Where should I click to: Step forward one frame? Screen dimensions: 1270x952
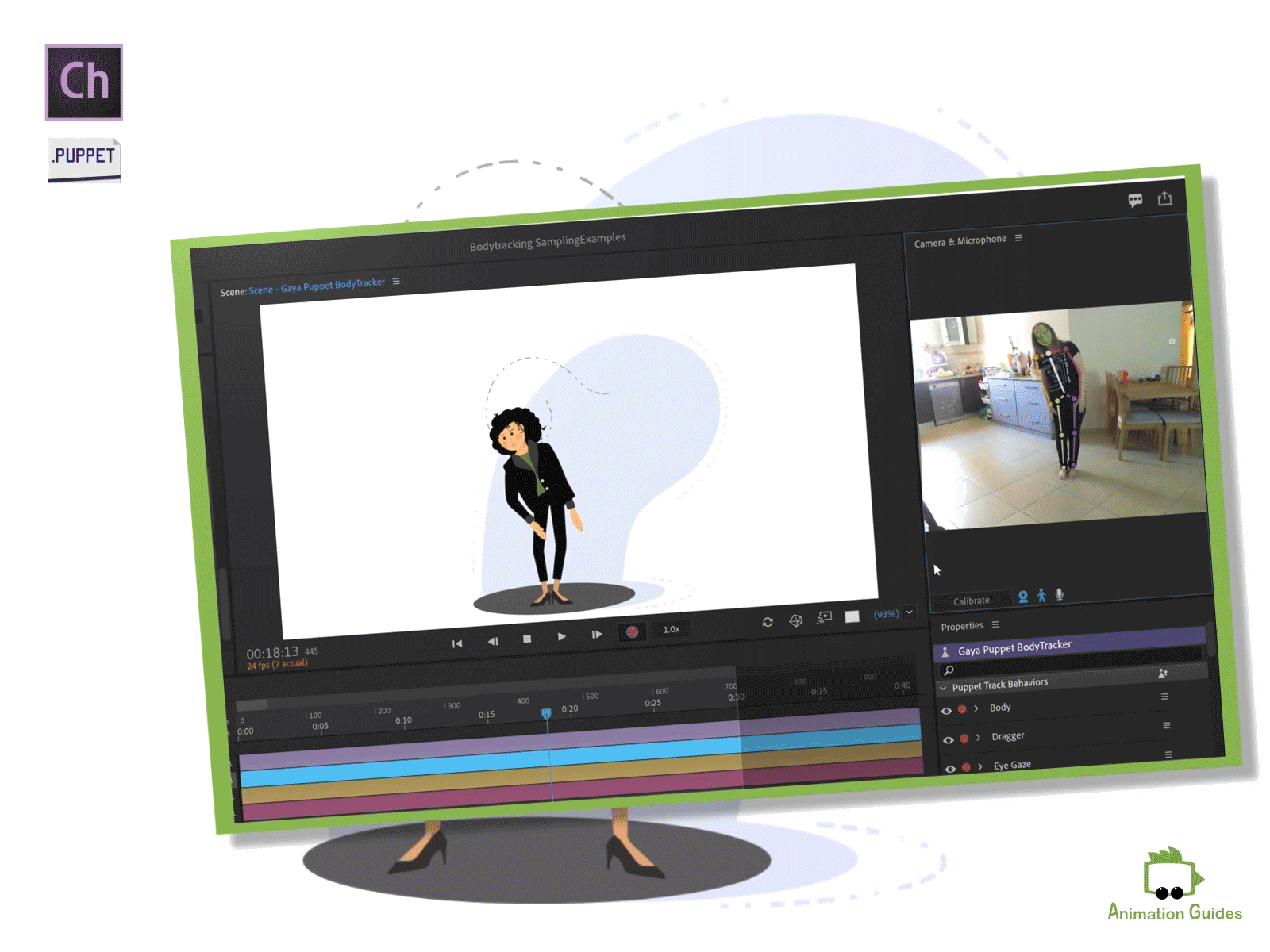597,634
